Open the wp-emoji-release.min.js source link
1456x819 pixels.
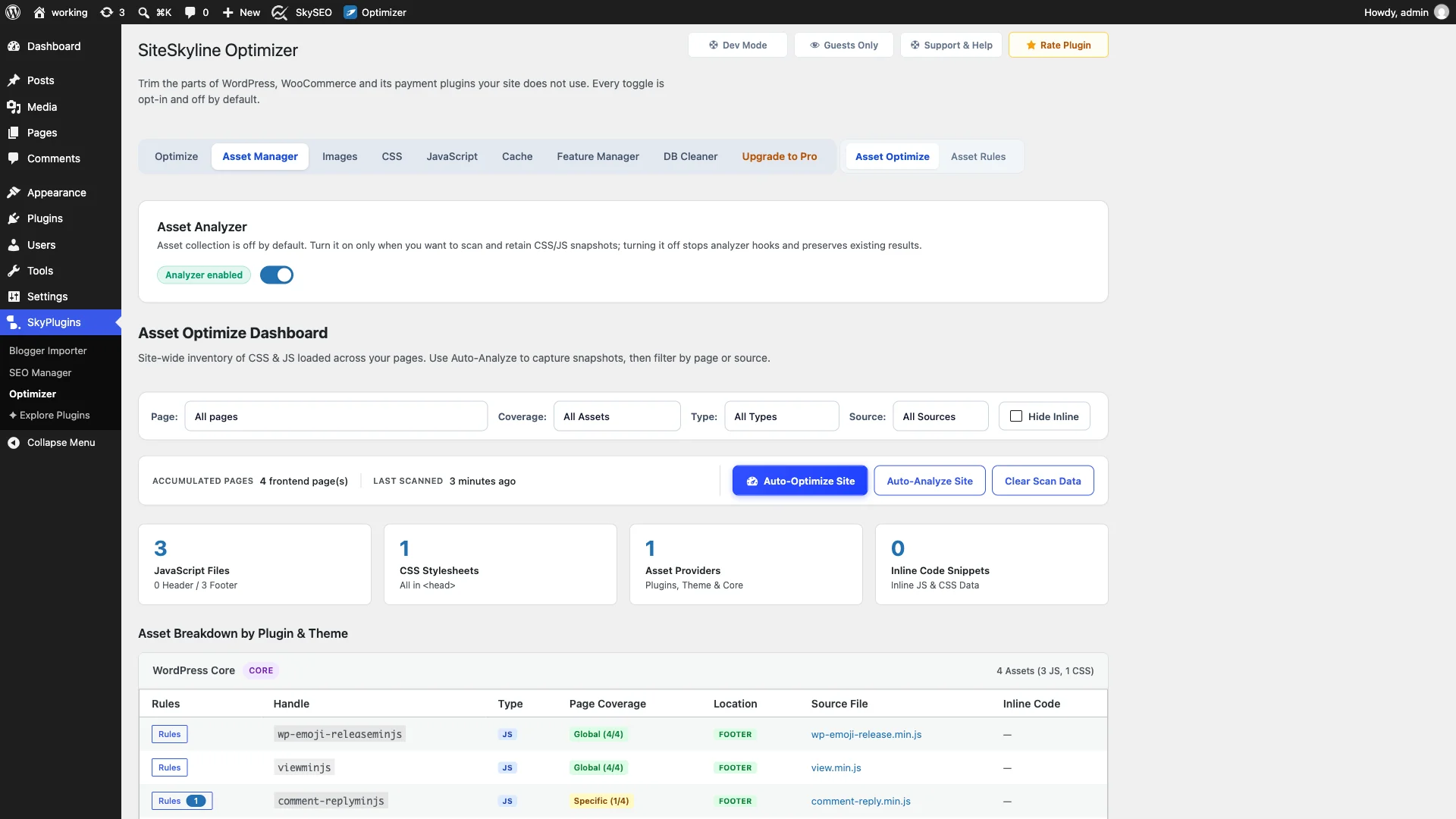[866, 735]
